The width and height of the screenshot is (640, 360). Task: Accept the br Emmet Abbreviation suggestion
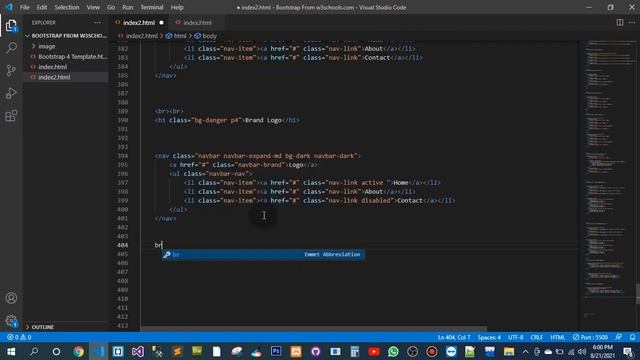[263, 254]
